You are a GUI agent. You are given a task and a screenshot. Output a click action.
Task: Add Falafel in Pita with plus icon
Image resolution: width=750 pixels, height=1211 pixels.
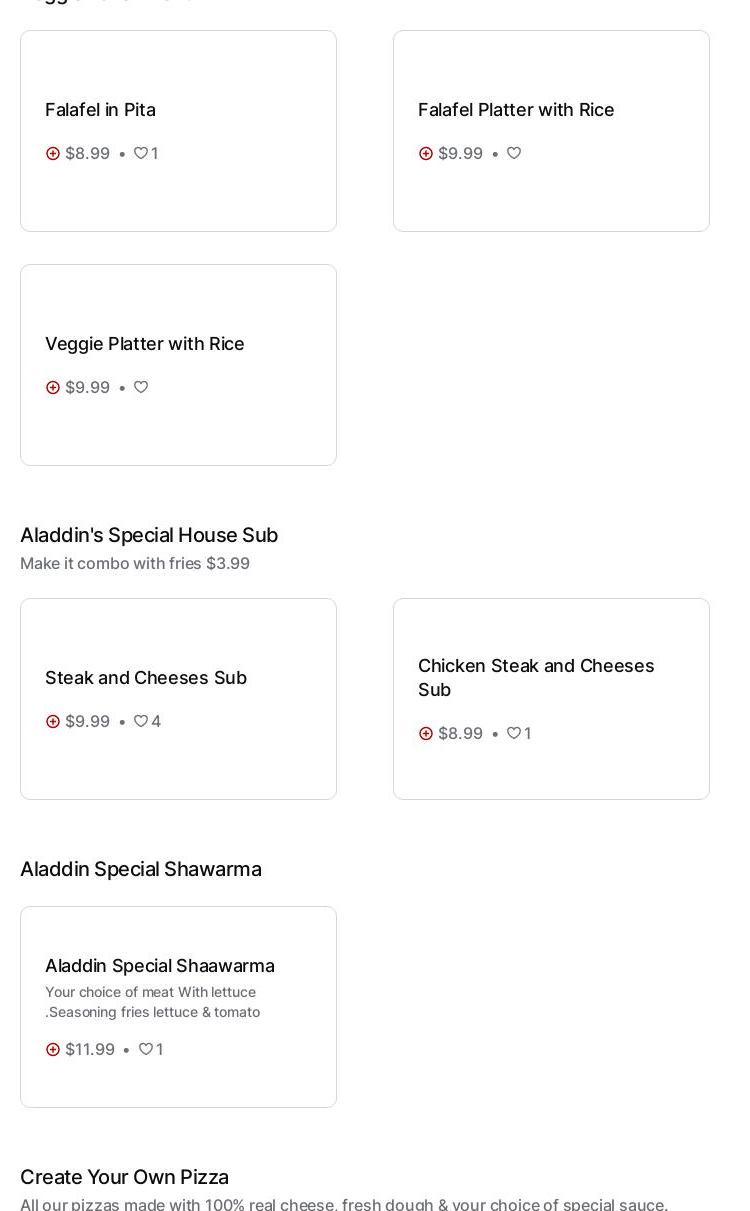[x=53, y=153]
